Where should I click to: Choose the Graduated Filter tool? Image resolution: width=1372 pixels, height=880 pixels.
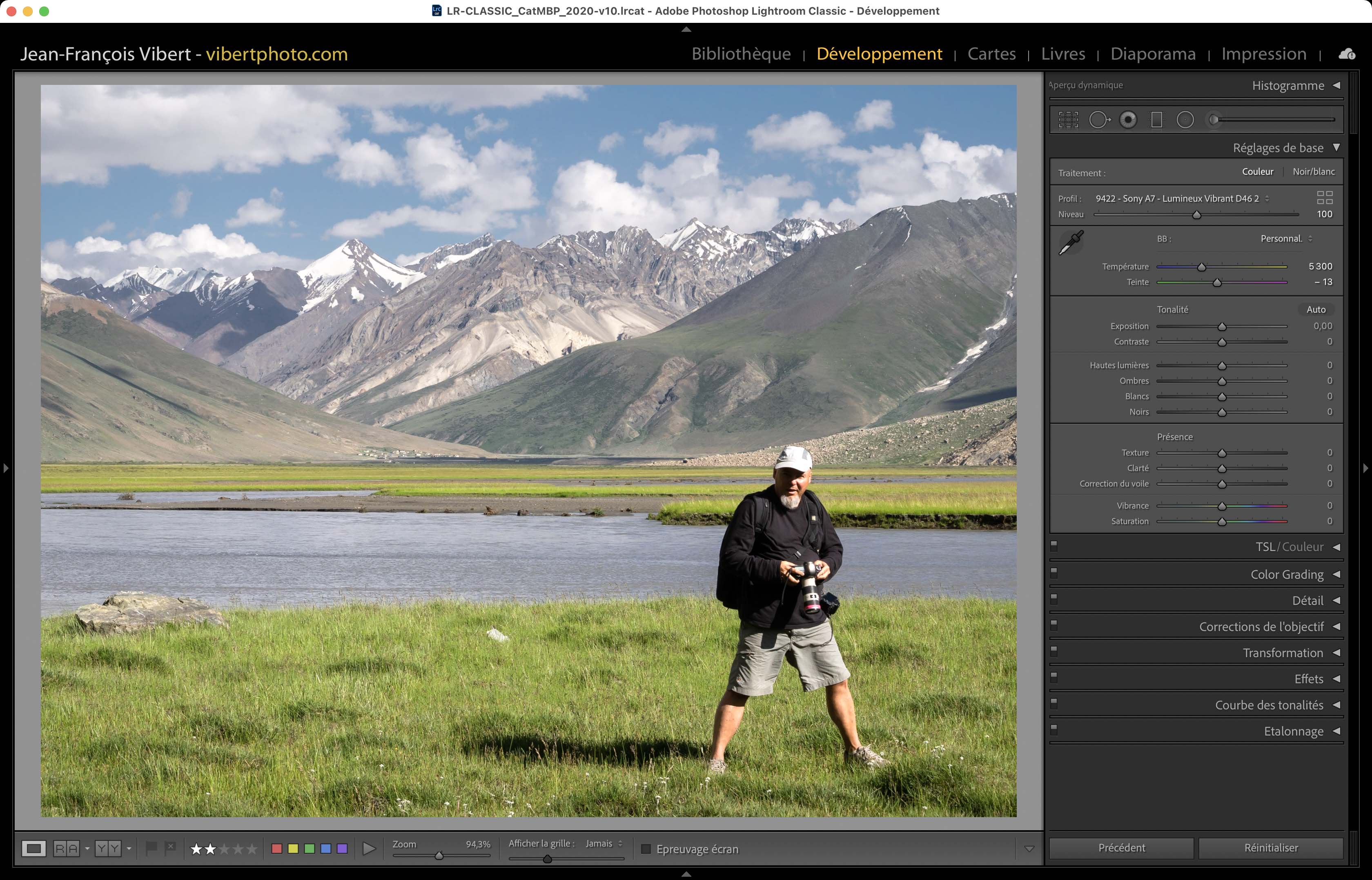[1156, 120]
